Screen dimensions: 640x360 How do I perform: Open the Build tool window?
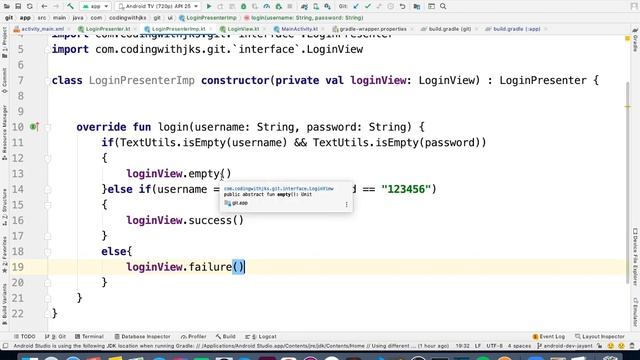tap(226, 336)
